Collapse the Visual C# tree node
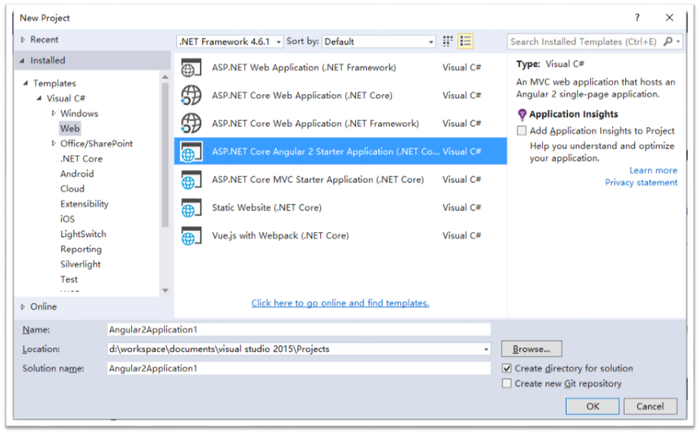Screen dimensions: 700x434 [39, 98]
